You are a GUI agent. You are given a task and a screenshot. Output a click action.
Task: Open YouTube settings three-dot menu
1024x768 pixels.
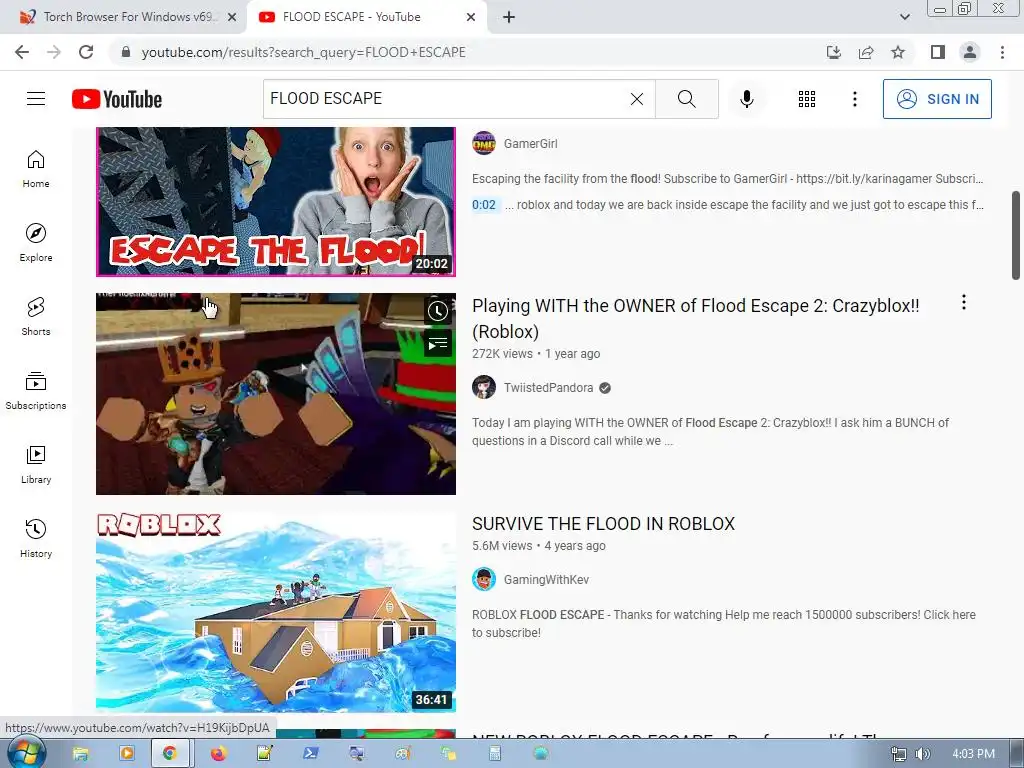click(854, 99)
